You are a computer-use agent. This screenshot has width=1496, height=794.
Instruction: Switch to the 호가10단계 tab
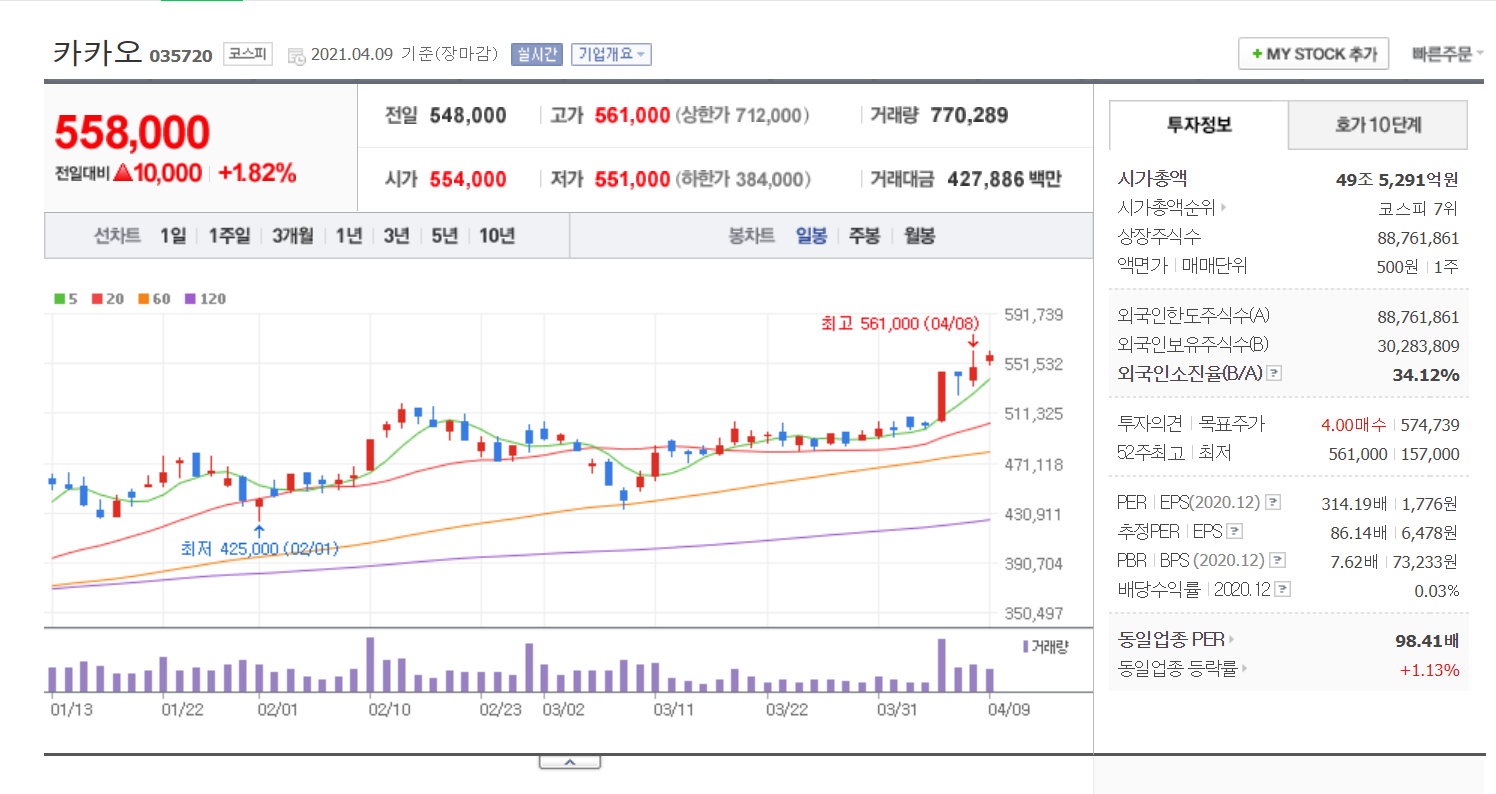click(1378, 125)
